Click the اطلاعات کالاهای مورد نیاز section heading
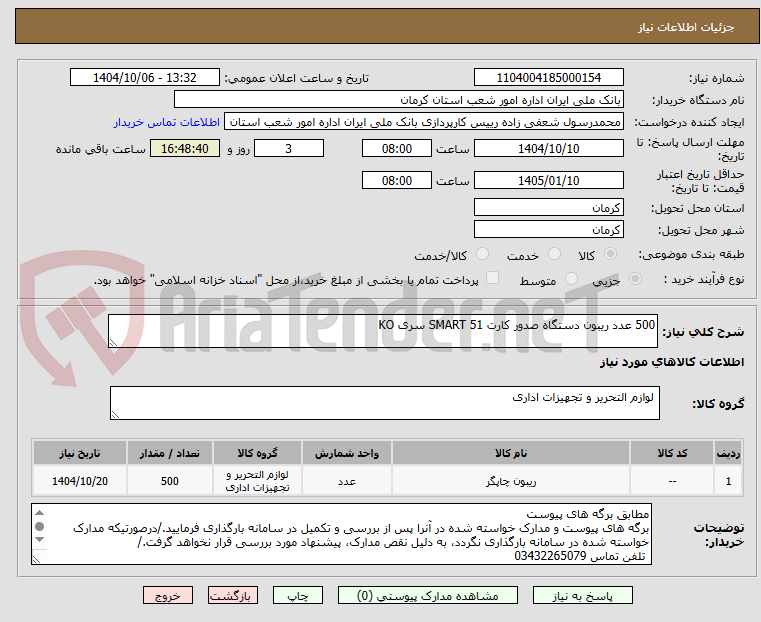Screen dimensions: 761x622 click(672, 362)
